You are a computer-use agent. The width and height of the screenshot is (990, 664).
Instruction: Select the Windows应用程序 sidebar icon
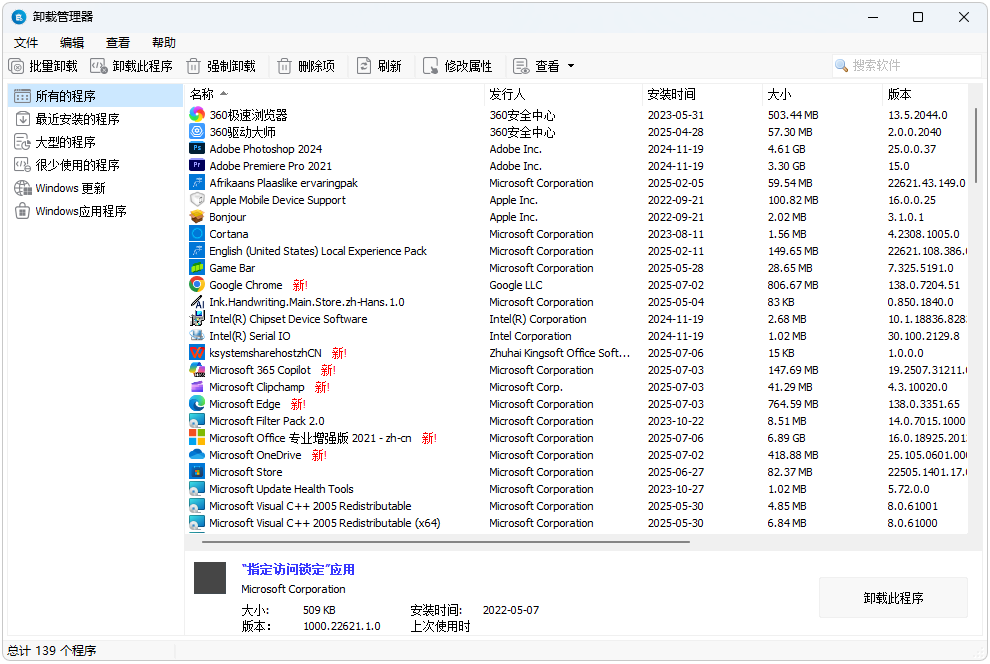point(22,210)
